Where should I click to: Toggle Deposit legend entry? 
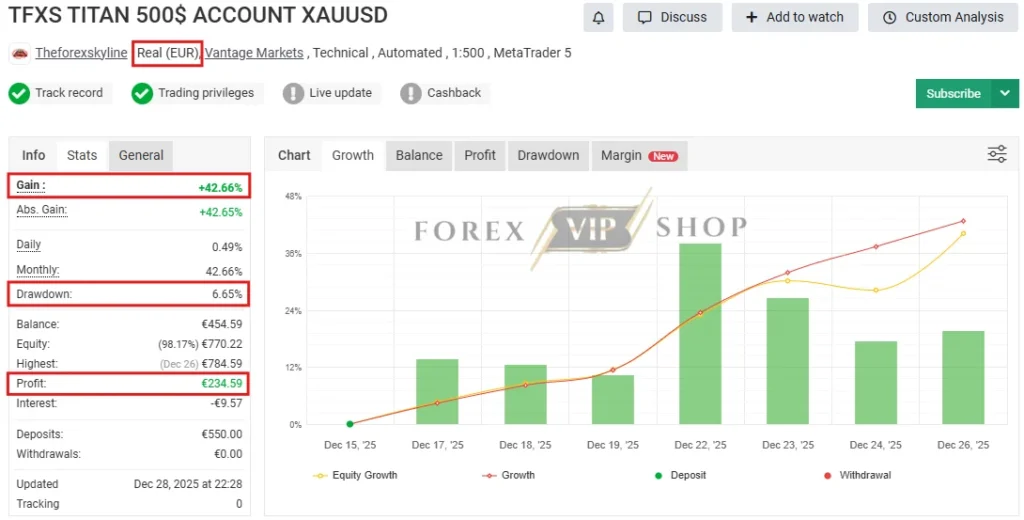[680, 475]
